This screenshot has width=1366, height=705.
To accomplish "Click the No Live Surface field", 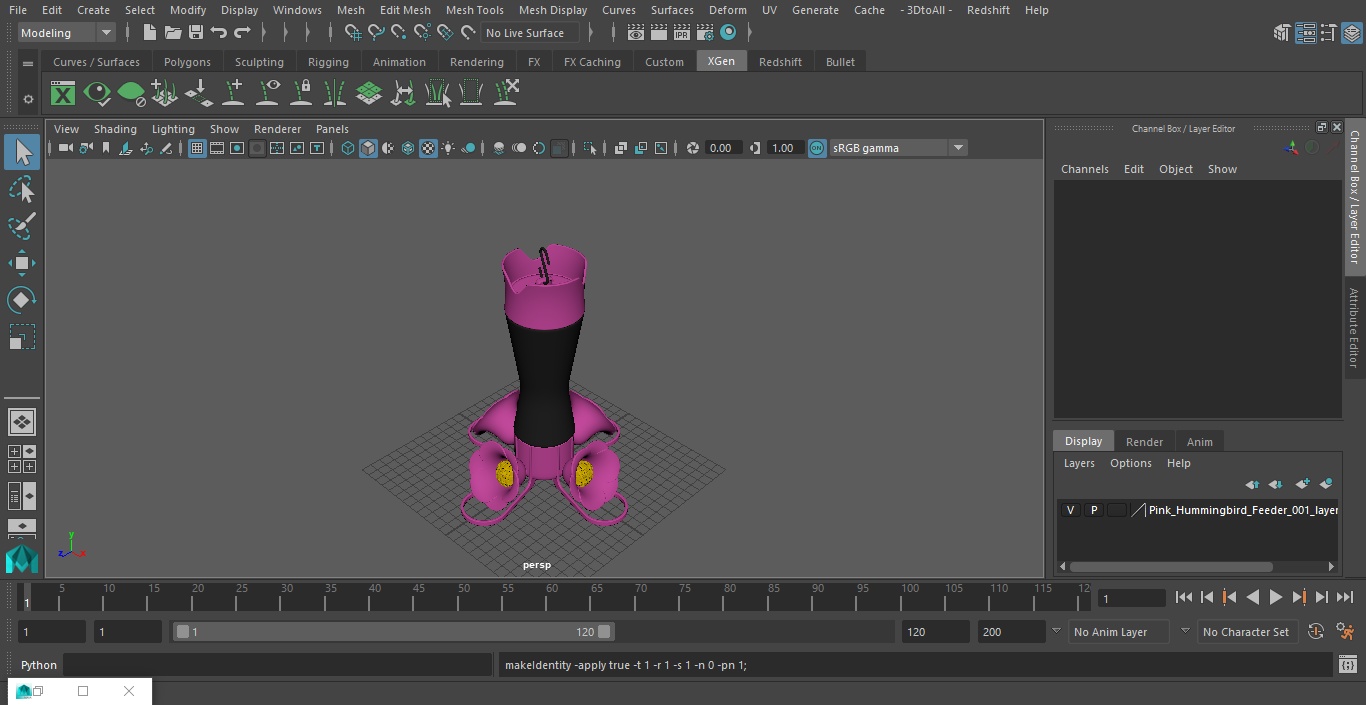I will 531,33.
